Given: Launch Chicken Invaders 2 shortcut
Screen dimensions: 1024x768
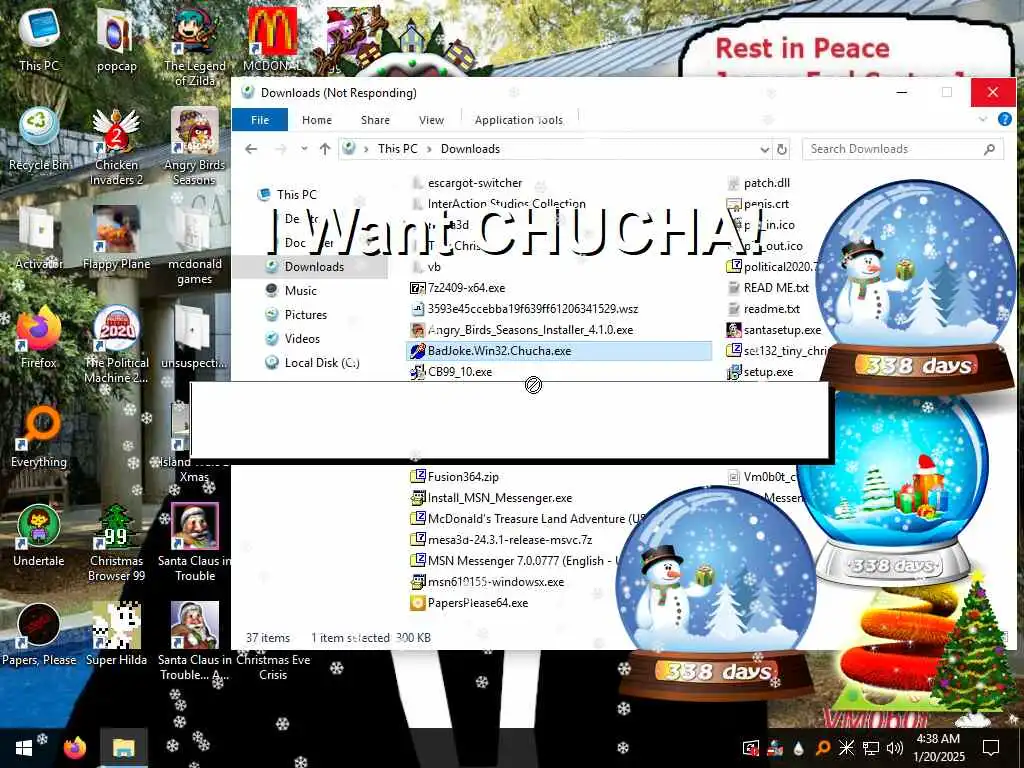Looking at the screenshot, I should (x=116, y=146).
